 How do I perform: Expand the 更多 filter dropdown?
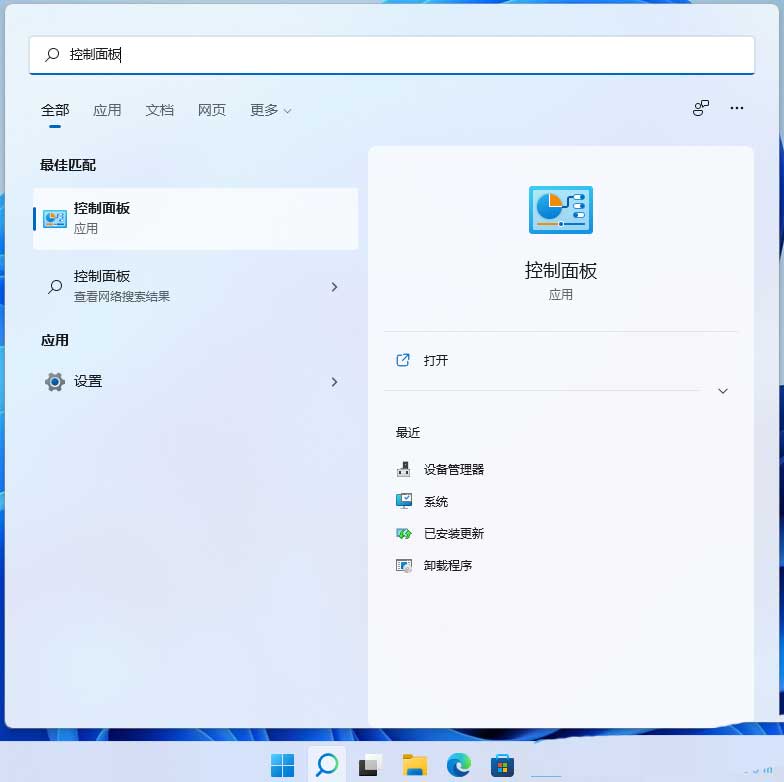tap(270, 110)
